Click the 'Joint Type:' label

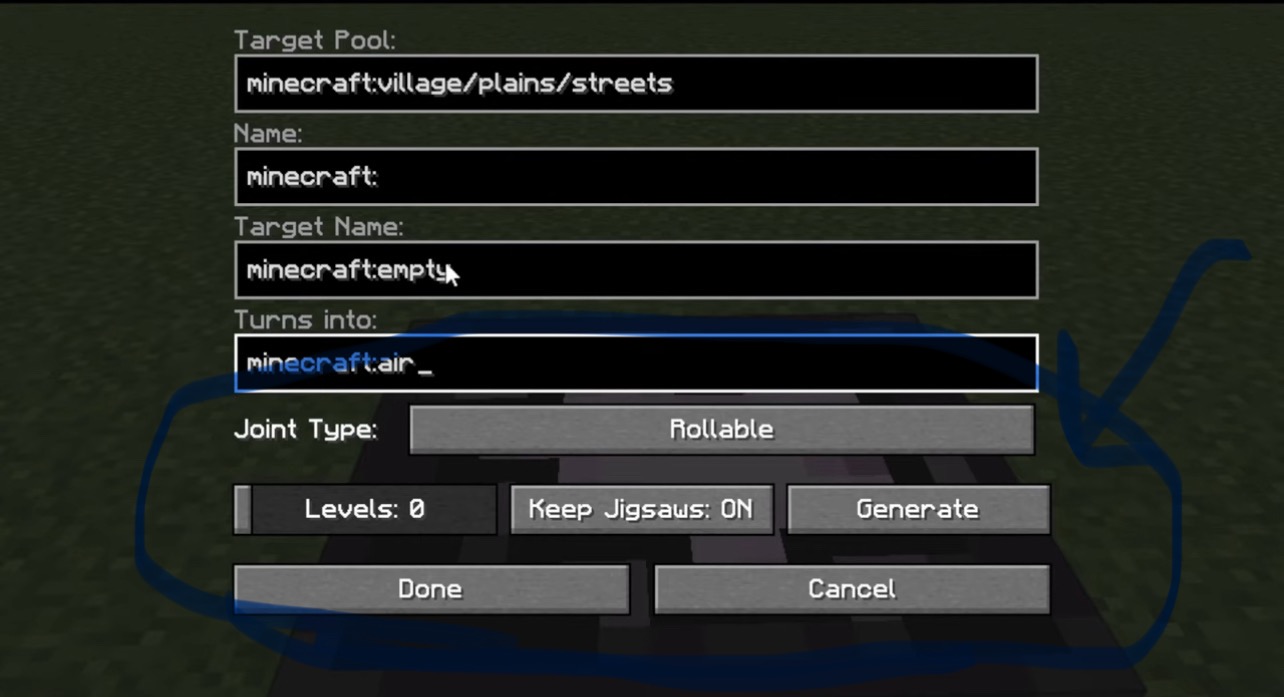coord(305,430)
